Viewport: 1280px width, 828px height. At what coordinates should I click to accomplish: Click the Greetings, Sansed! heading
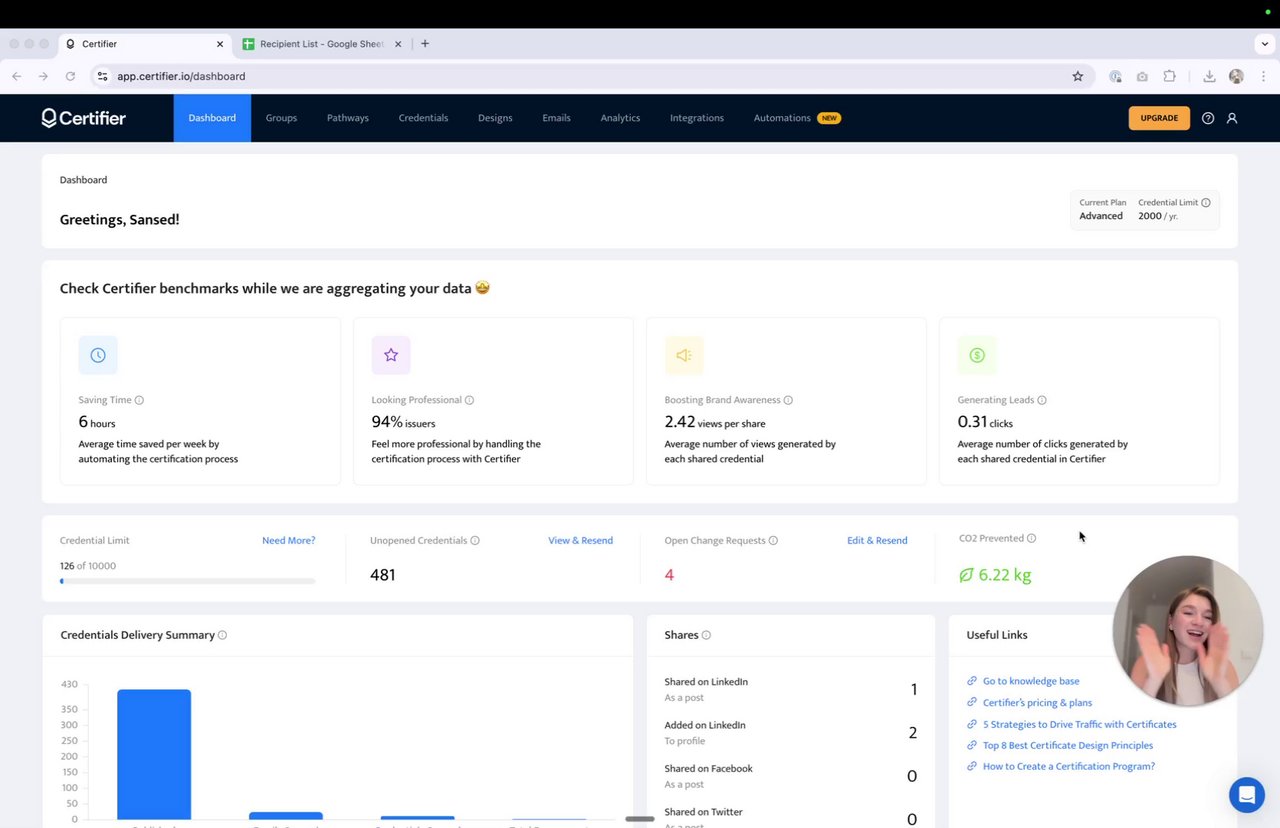tap(120, 220)
